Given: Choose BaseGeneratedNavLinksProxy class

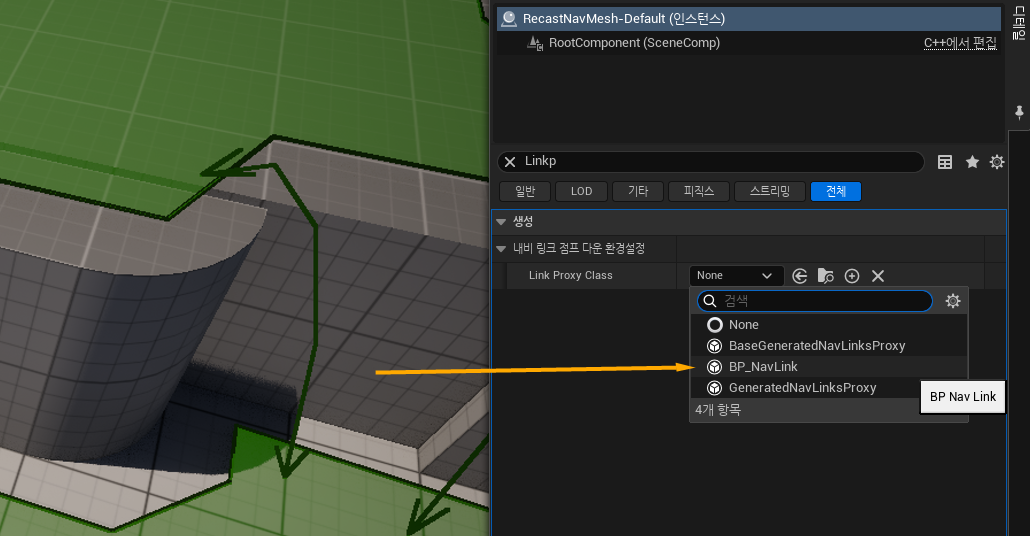Looking at the screenshot, I should 829,346.
